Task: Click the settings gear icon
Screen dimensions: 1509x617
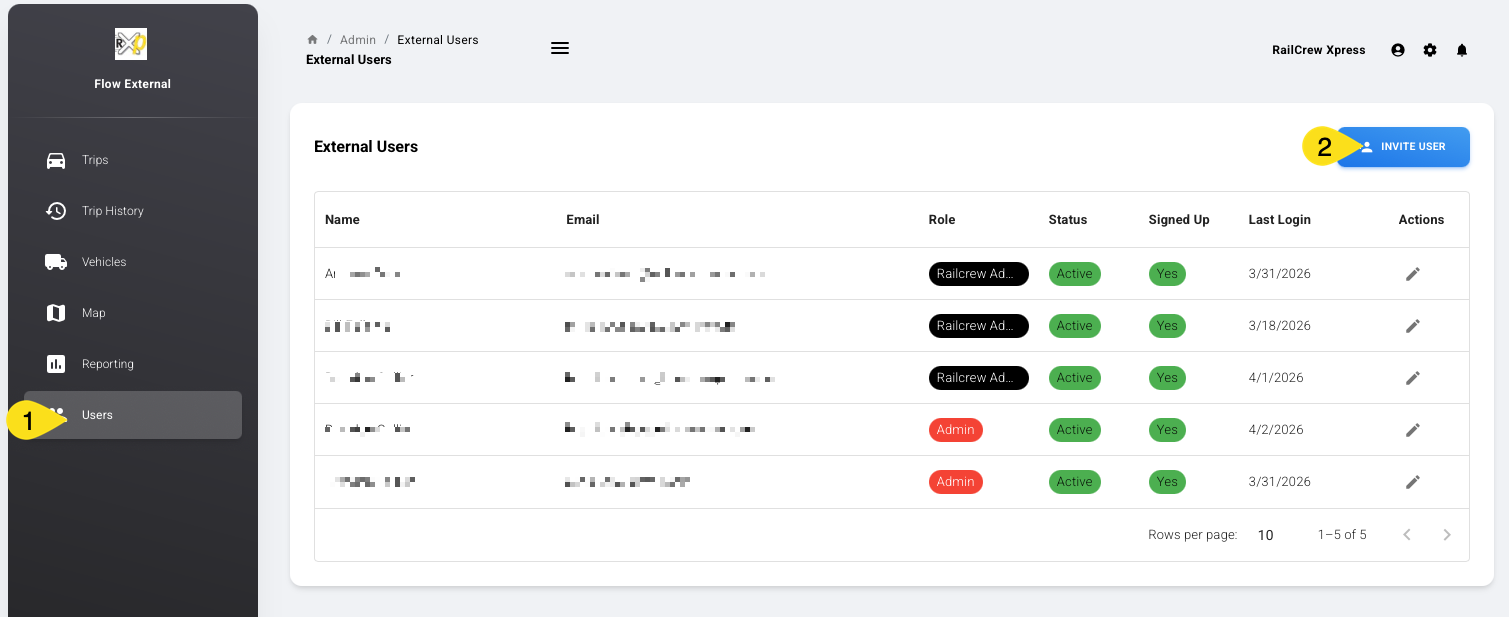Action: click(1430, 50)
